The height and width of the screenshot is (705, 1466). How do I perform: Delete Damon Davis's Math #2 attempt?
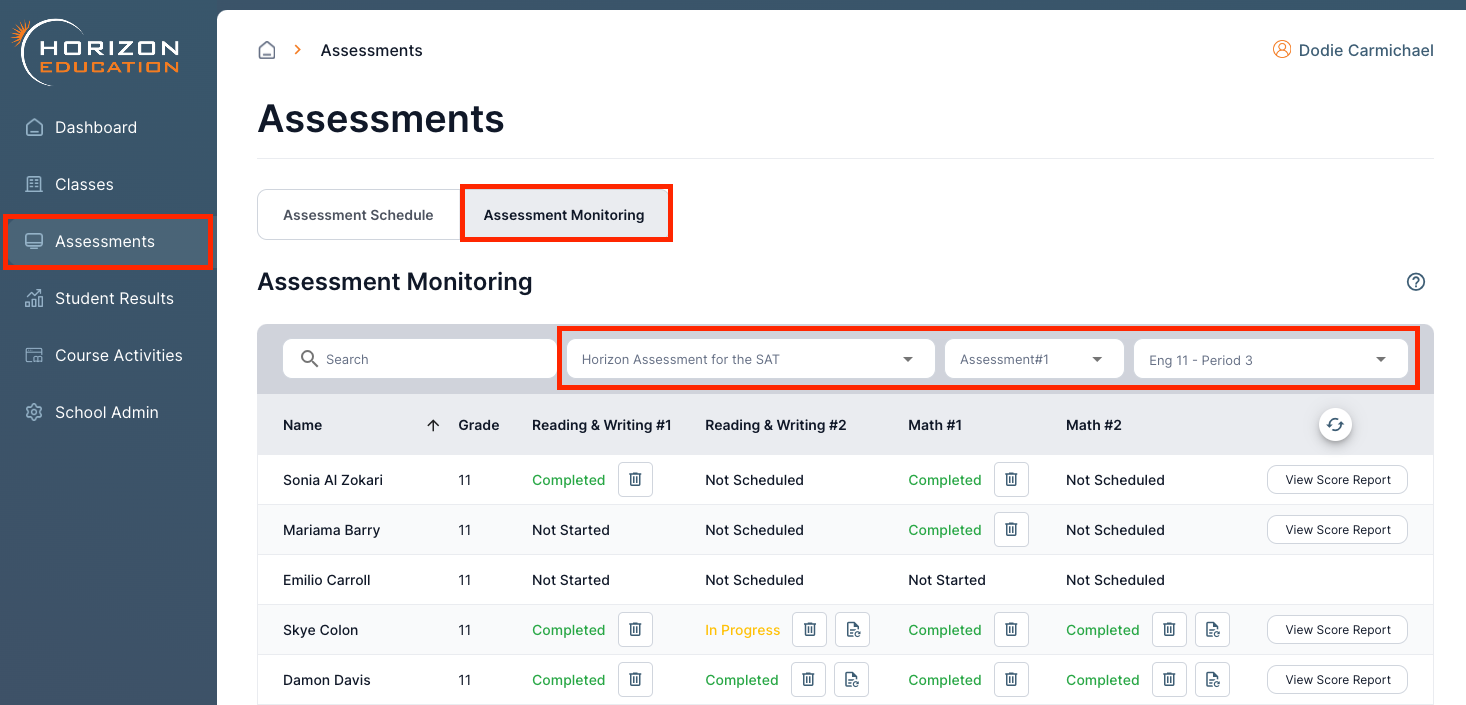point(1169,680)
